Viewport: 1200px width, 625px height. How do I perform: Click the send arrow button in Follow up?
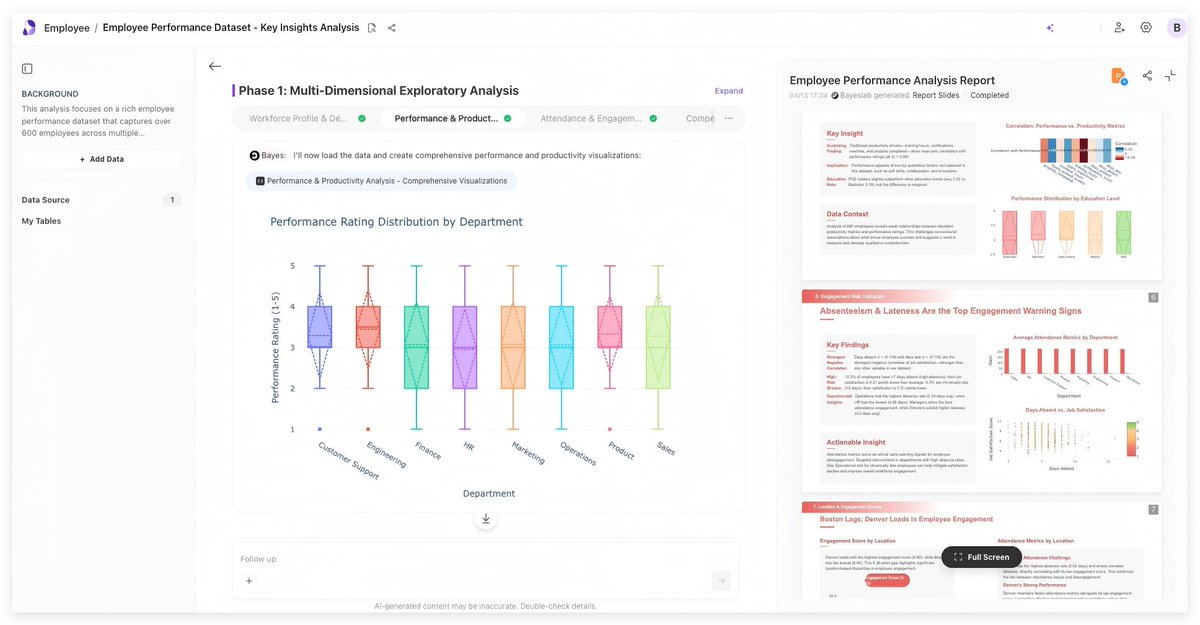(721, 581)
